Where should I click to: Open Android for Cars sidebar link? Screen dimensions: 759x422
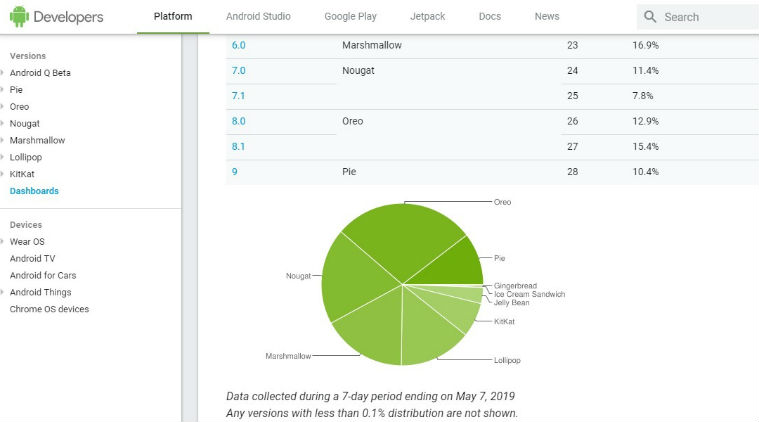click(43, 275)
